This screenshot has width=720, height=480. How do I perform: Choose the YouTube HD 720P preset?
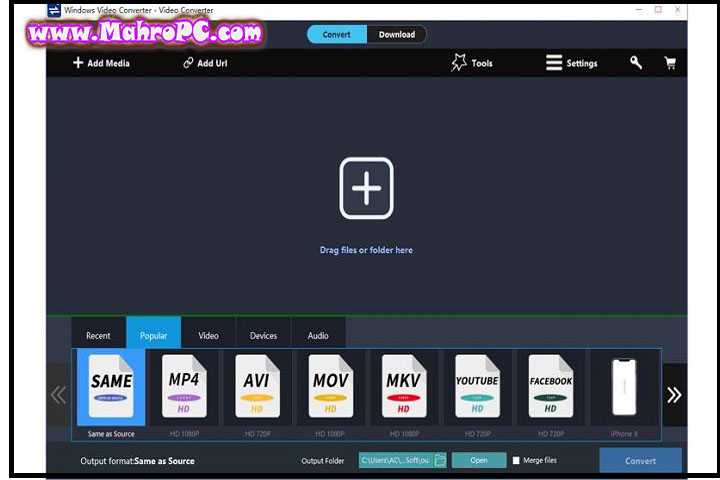pyautogui.click(x=477, y=395)
